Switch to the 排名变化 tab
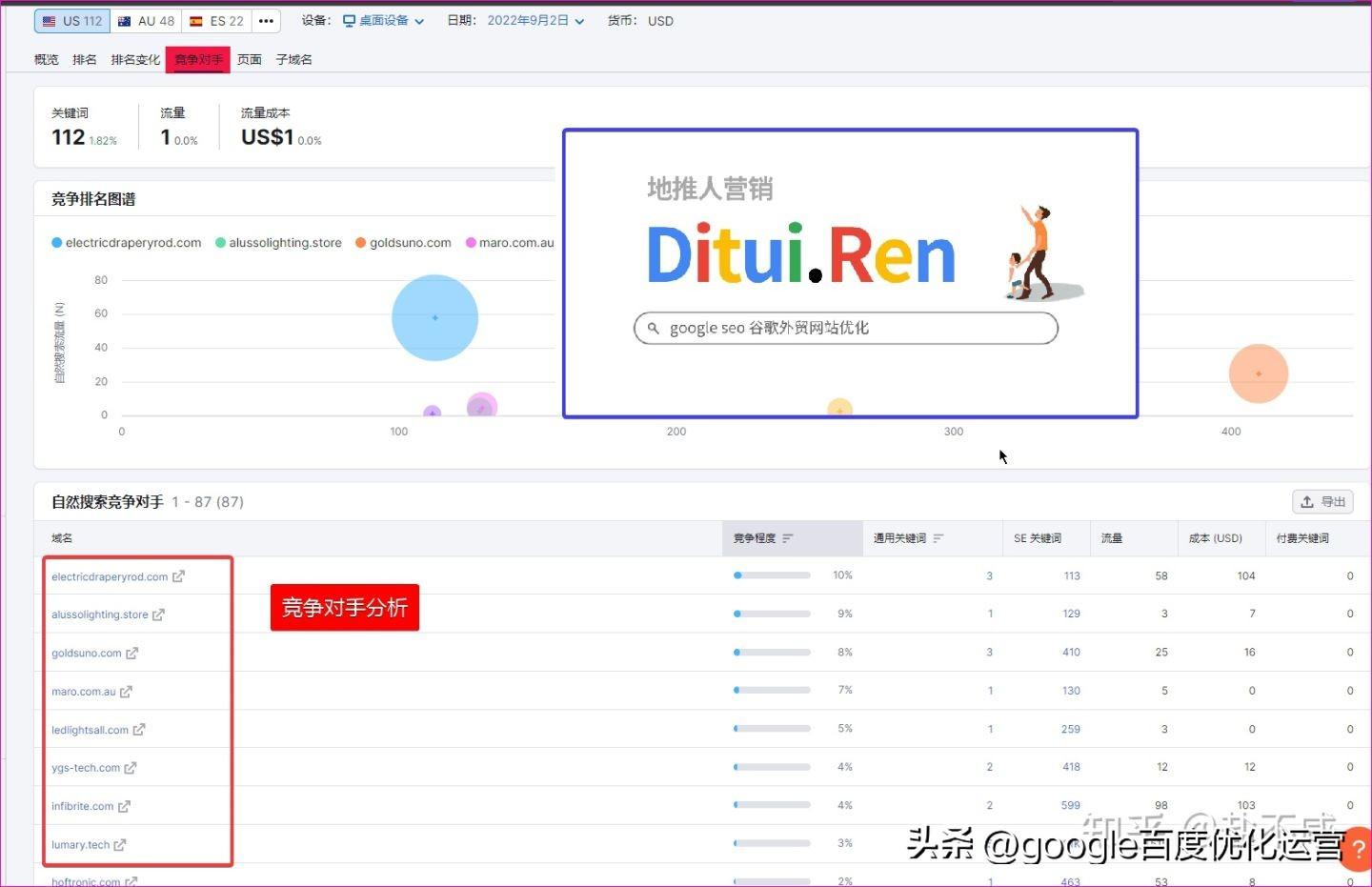The width and height of the screenshot is (1372, 887). 135,59
